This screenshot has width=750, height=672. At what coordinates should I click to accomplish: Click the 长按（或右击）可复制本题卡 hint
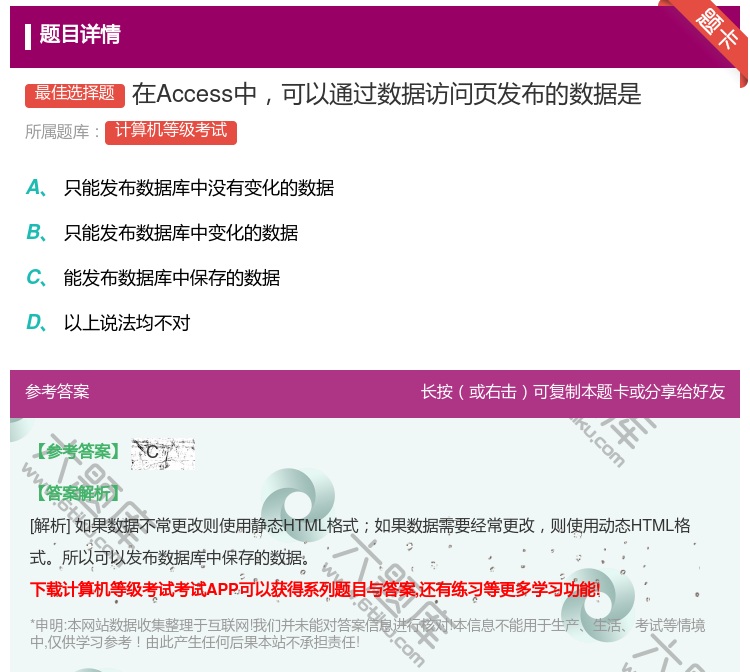pos(573,392)
